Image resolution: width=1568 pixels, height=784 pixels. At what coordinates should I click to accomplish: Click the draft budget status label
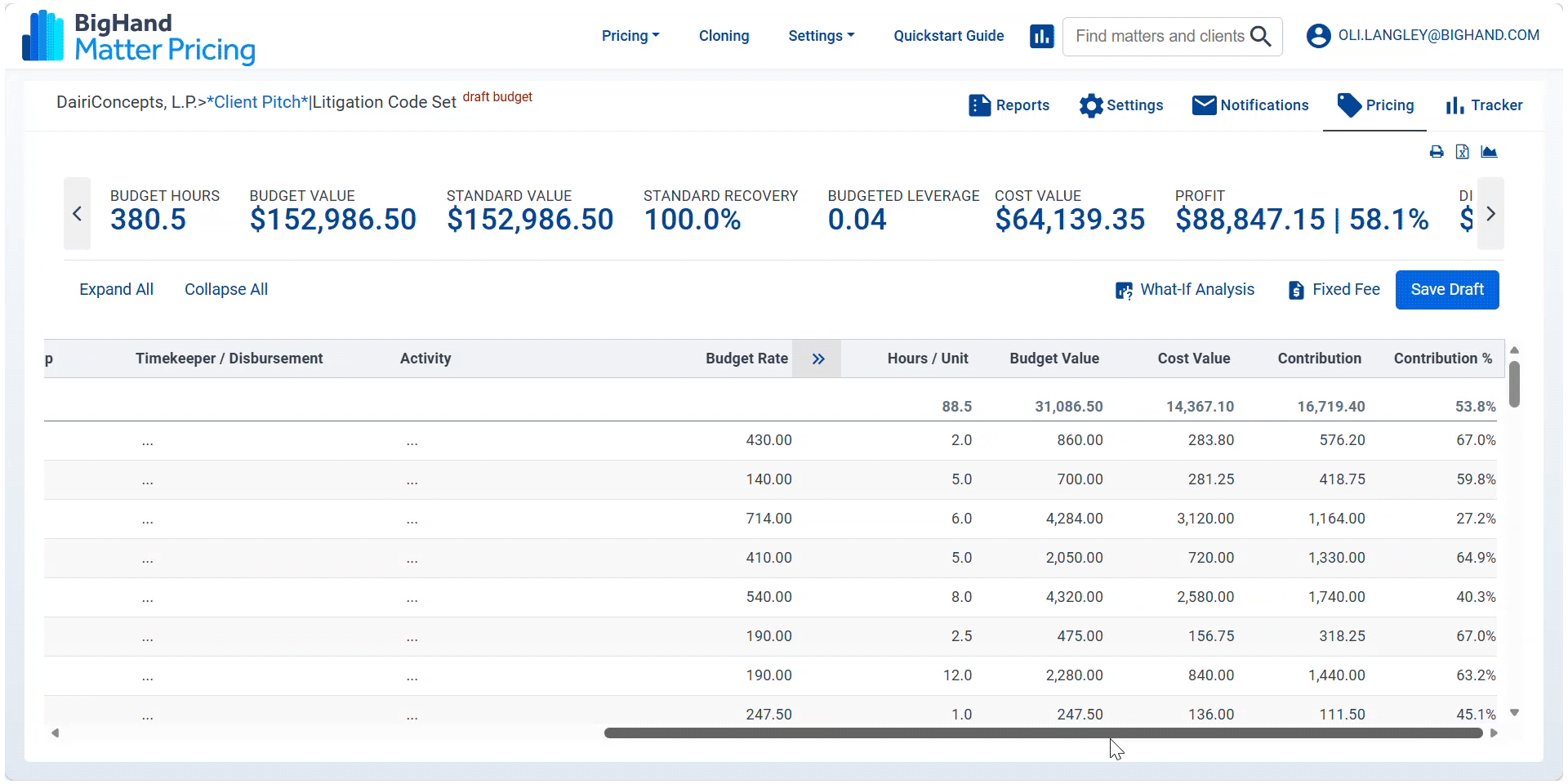pos(497,97)
